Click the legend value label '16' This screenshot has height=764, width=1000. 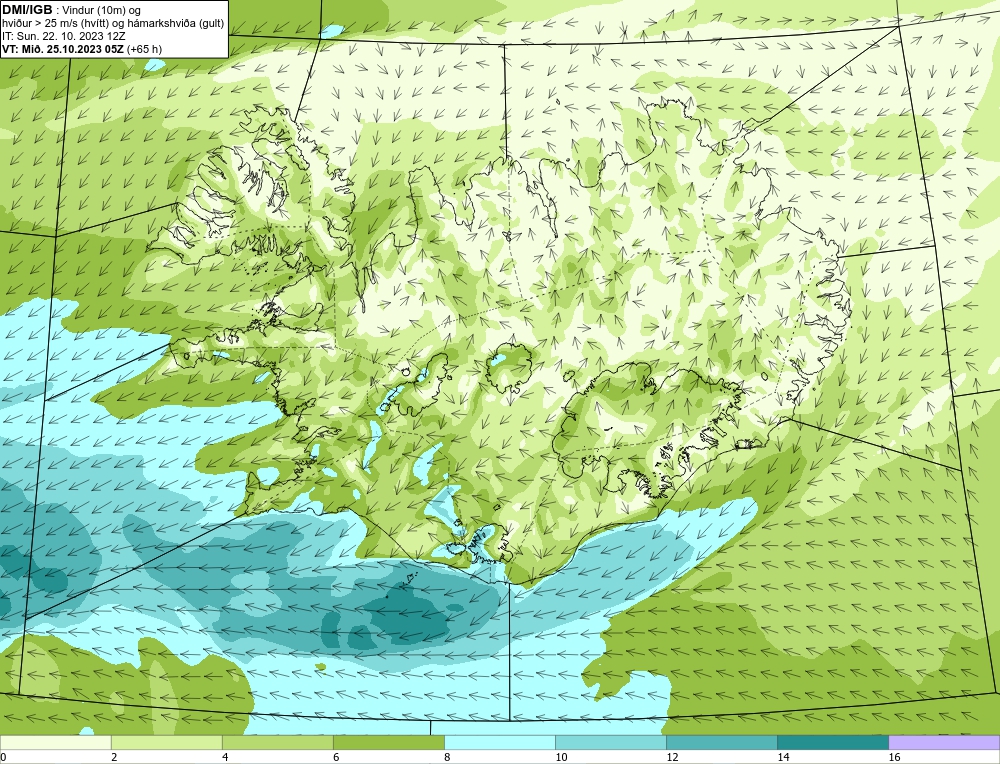tap(894, 757)
